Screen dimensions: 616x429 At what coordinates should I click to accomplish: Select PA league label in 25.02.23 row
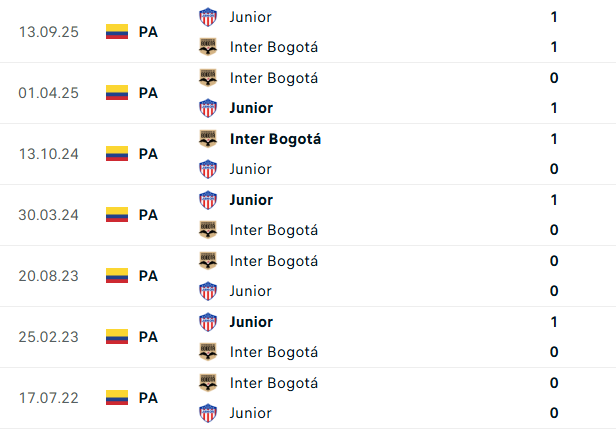tap(148, 336)
